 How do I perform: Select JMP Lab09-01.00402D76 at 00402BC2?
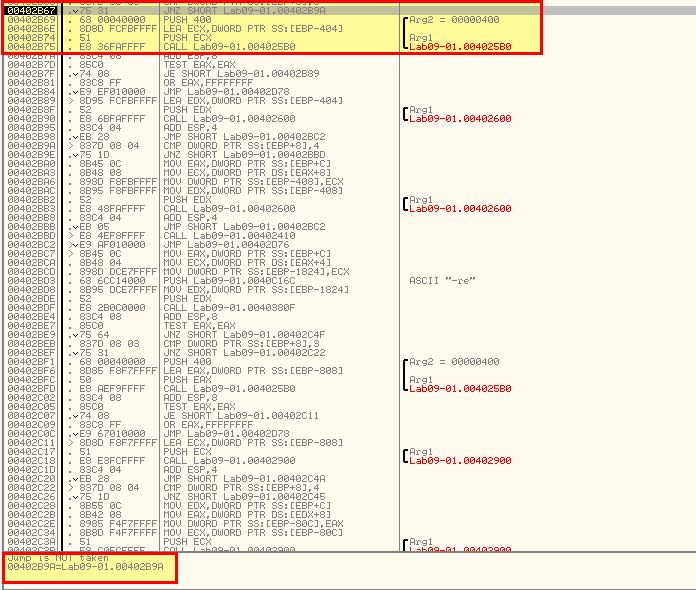click(x=226, y=245)
